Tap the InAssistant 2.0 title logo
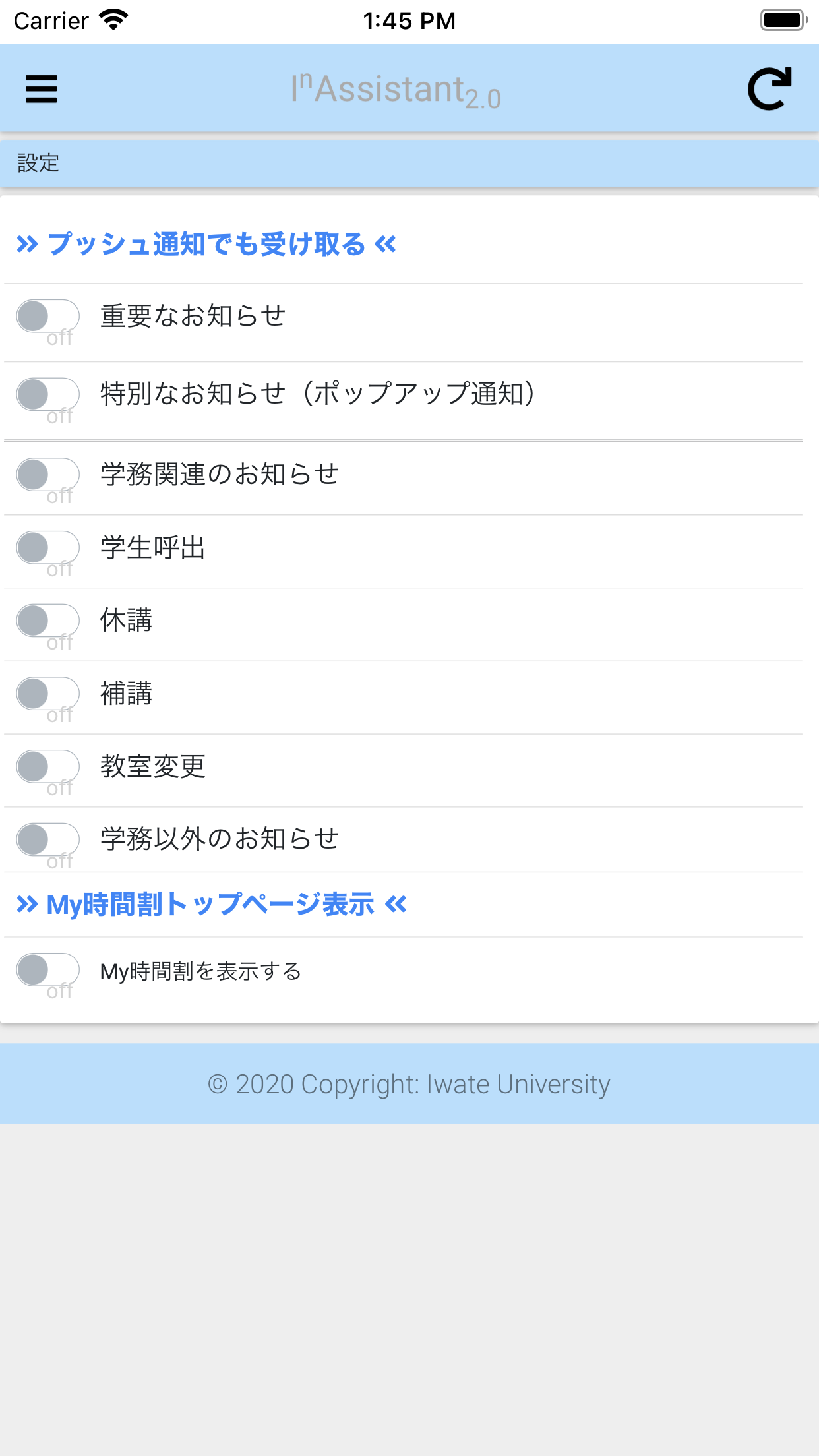This screenshot has height=1456, width=819. pos(396,90)
